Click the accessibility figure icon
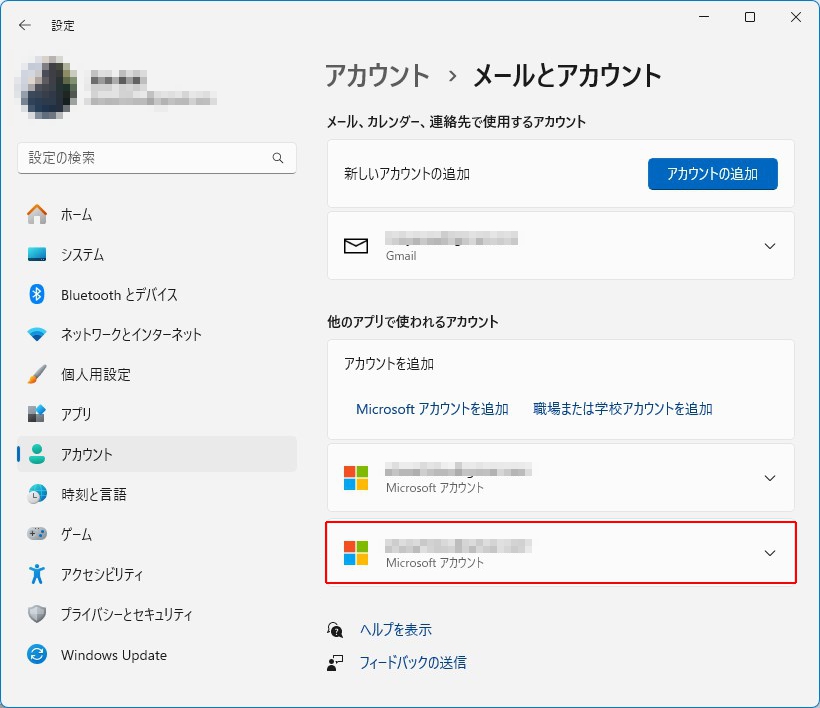Screen dimensions: 820x708 pos(37,574)
